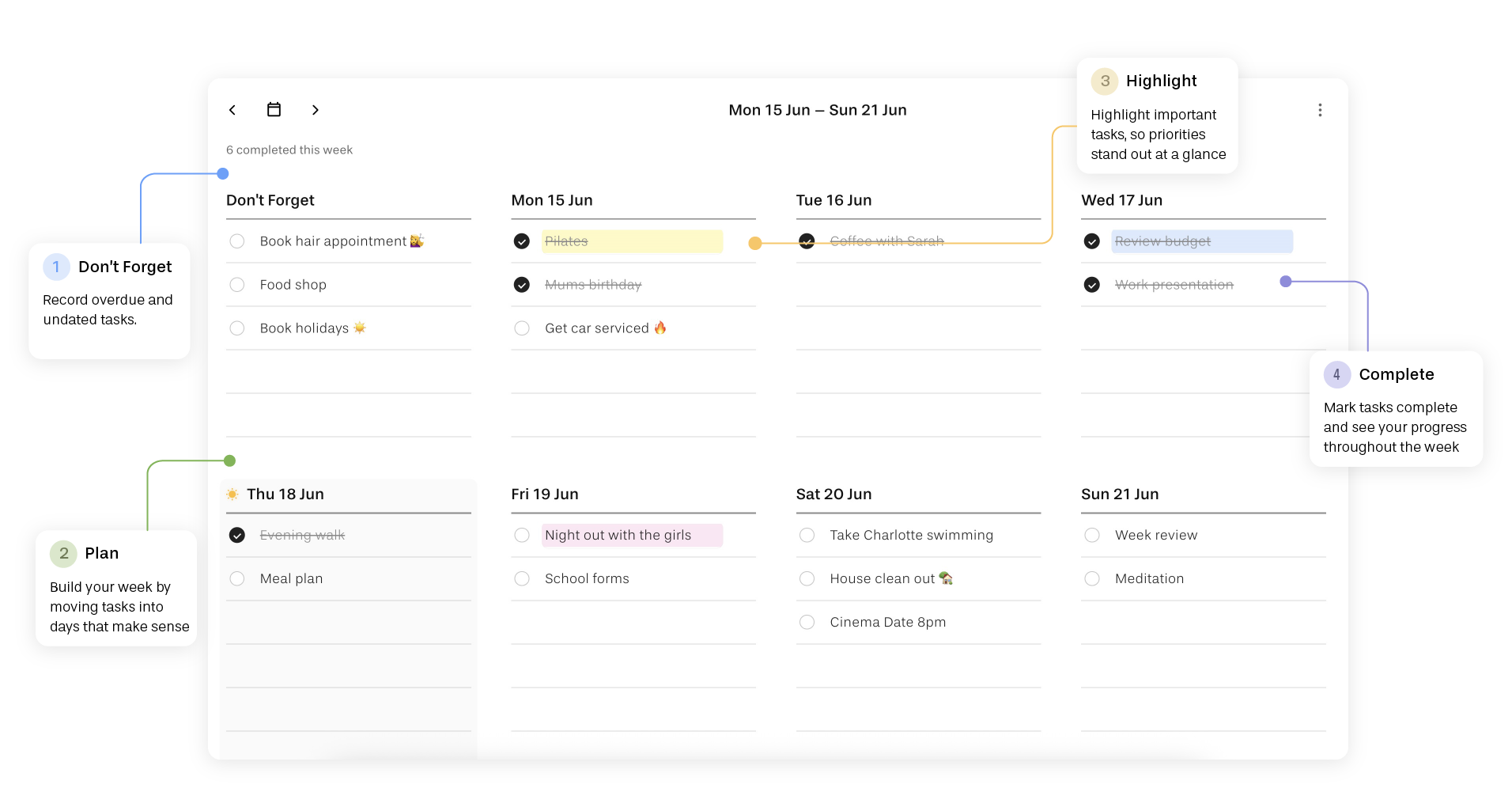This screenshot has width=1512, height=792.
Task: Go to the next week arrow
Action: (316, 110)
